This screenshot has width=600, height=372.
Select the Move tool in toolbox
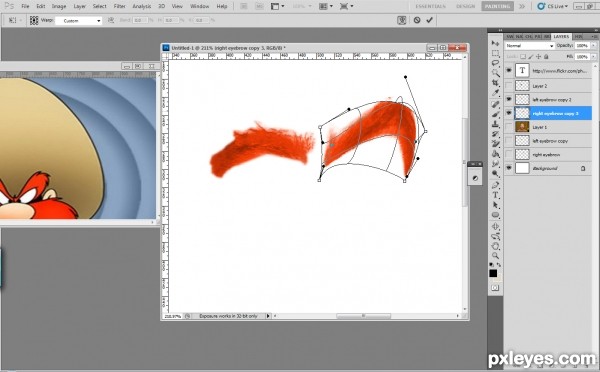pos(495,43)
